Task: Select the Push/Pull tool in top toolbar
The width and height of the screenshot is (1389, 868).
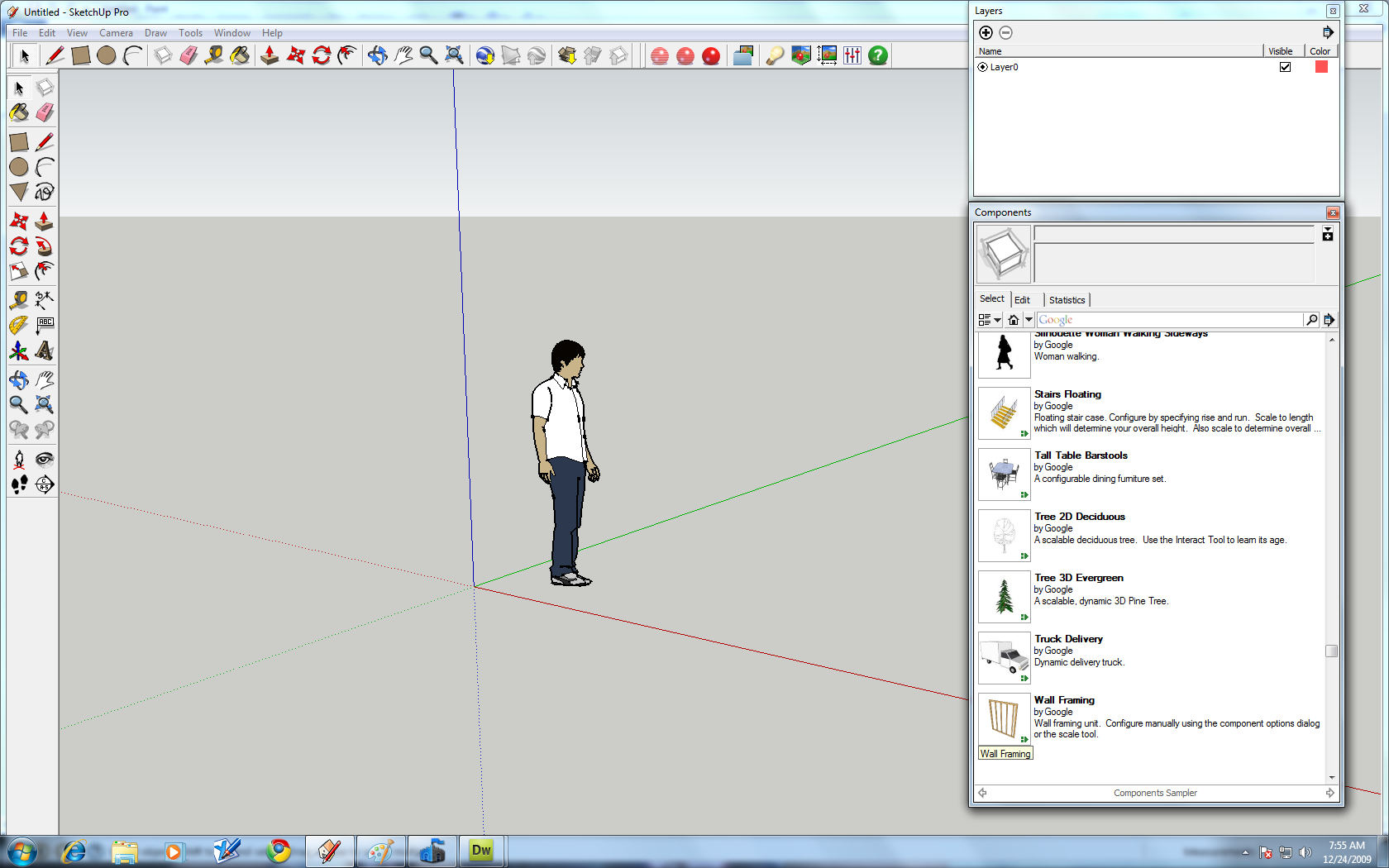Action: pos(270,55)
